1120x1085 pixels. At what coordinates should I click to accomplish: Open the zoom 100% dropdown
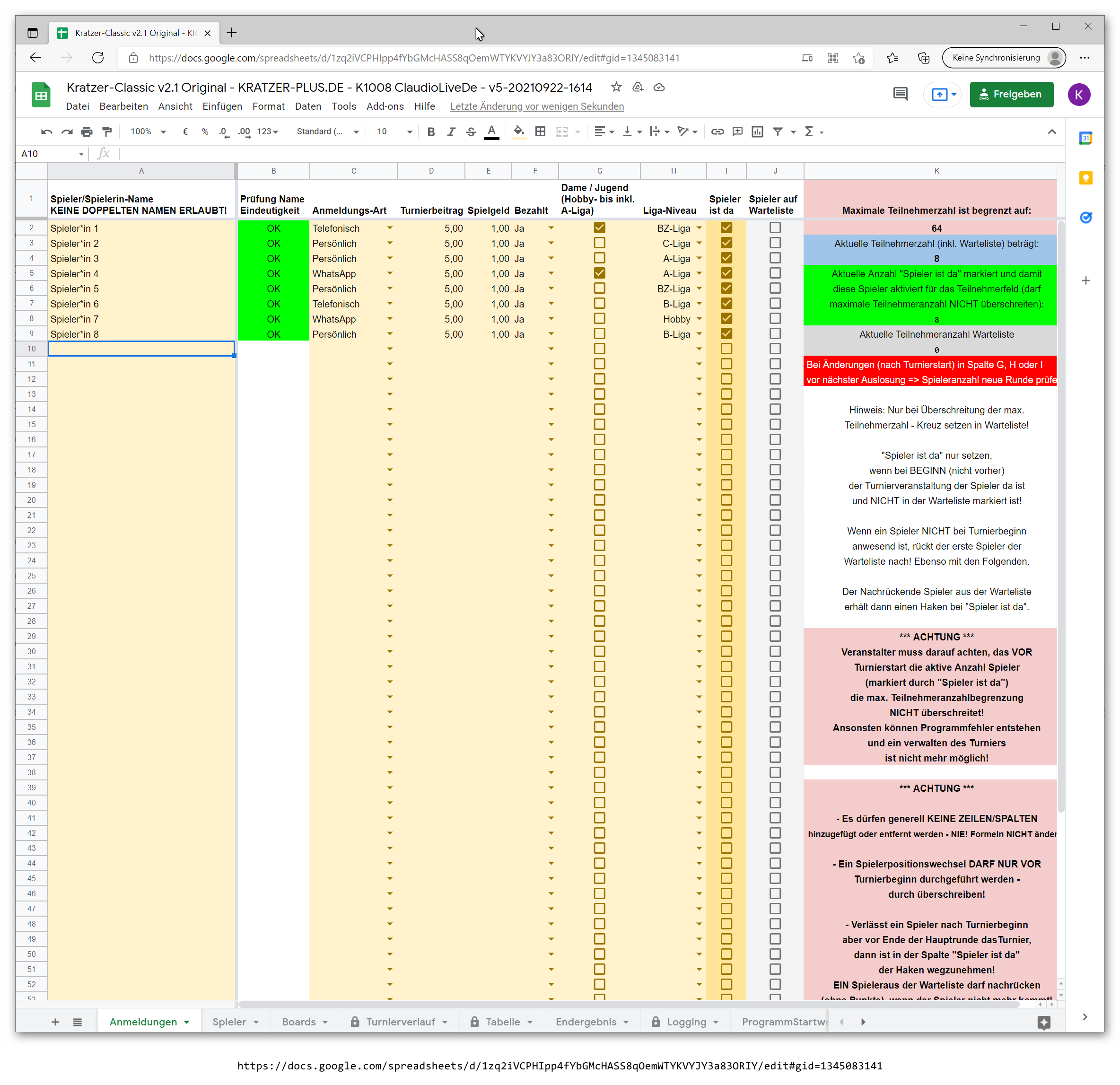tap(148, 131)
